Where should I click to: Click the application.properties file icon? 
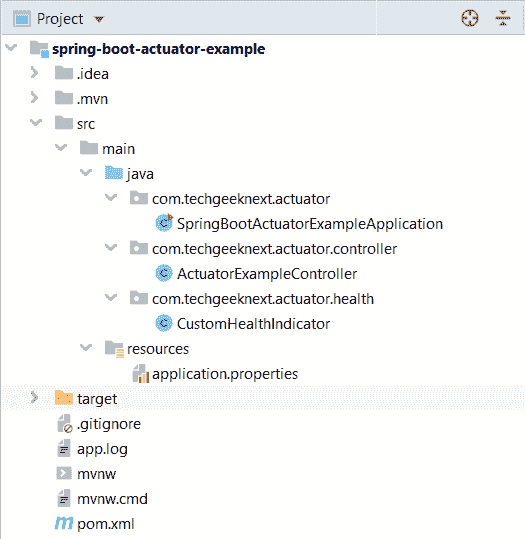(141, 374)
